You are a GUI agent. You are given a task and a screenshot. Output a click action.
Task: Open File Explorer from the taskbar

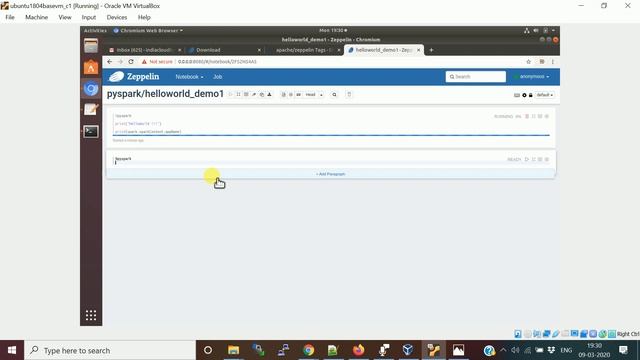point(233,350)
